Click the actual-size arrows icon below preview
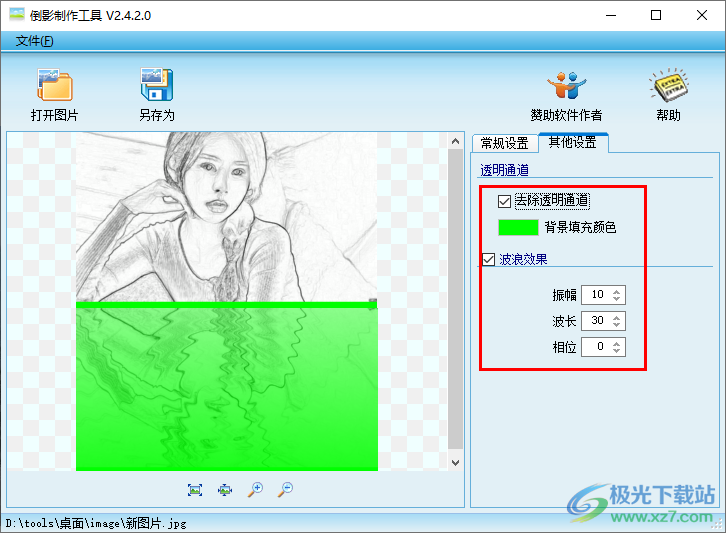This screenshot has height=533, width=726. (x=225, y=489)
